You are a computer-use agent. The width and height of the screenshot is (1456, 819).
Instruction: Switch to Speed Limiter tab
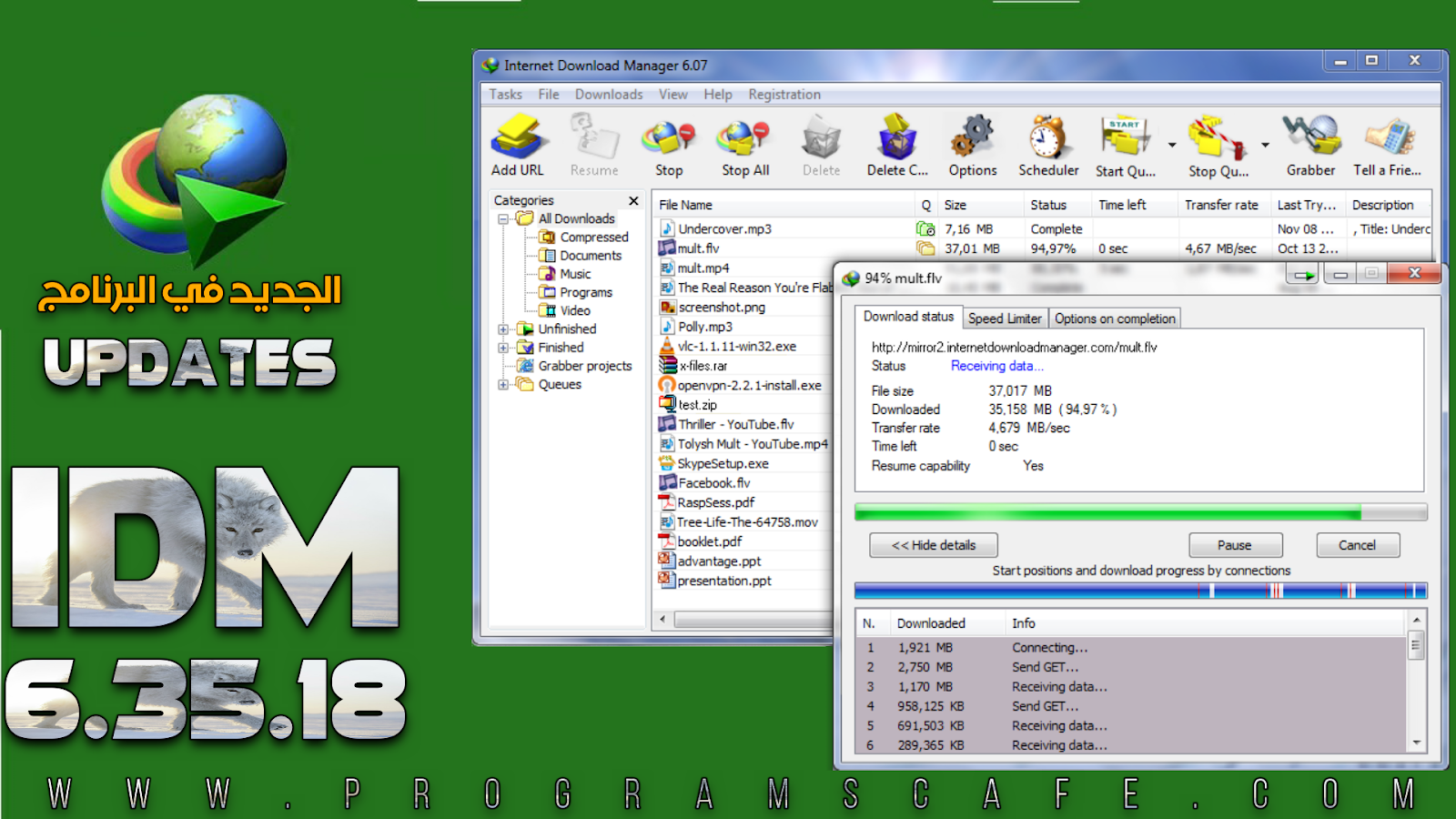coord(1005,318)
